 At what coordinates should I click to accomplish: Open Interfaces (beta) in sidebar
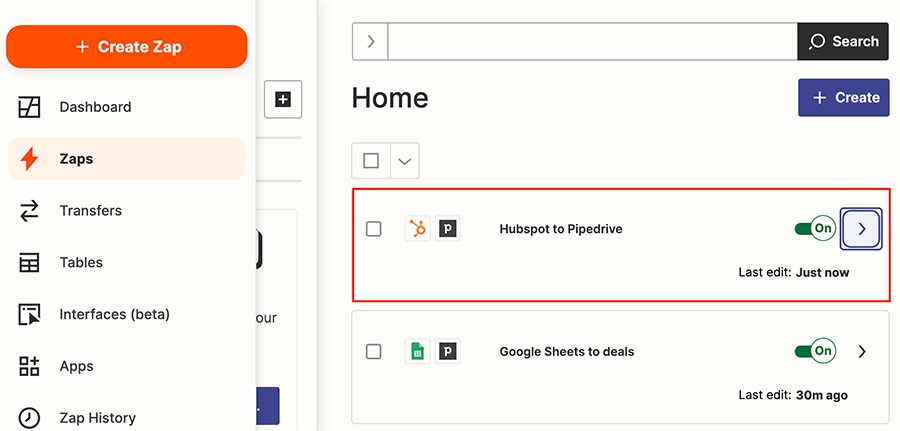pos(127,314)
